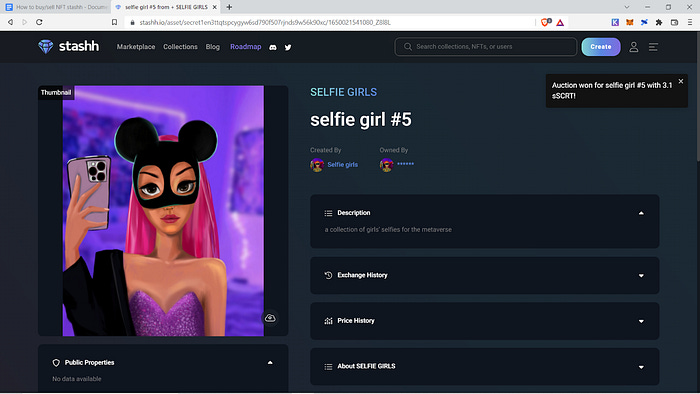Click the stashh wordmark
Image resolution: width=700 pixels, height=394 pixels.
(79, 46)
